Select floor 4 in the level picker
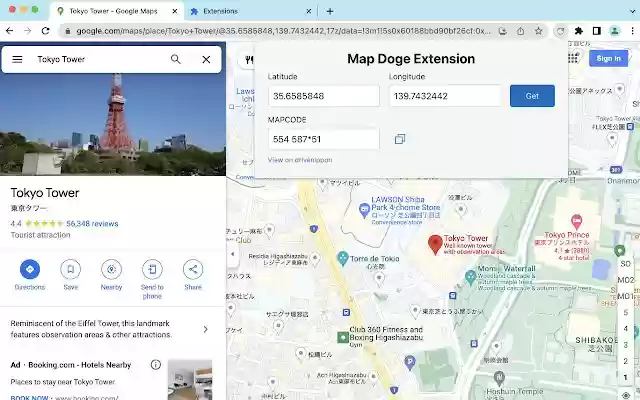Image resolution: width=640 pixels, height=400 pixels. pyautogui.click(x=625, y=329)
